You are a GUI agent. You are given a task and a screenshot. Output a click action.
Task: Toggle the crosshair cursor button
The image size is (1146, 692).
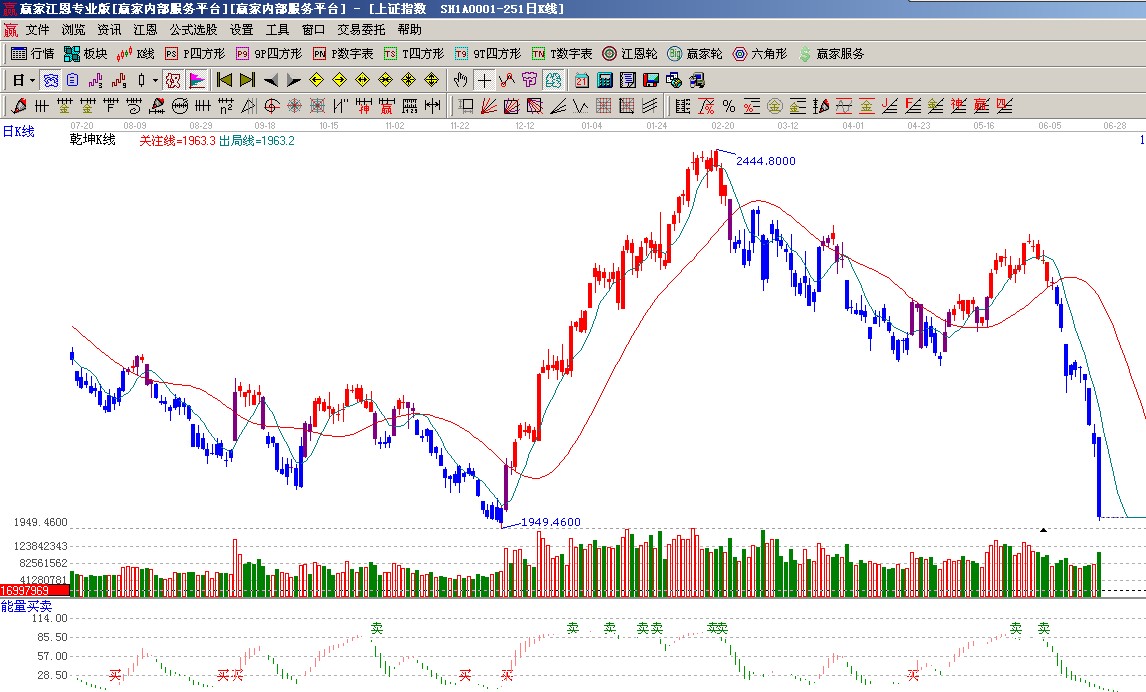pyautogui.click(x=484, y=80)
